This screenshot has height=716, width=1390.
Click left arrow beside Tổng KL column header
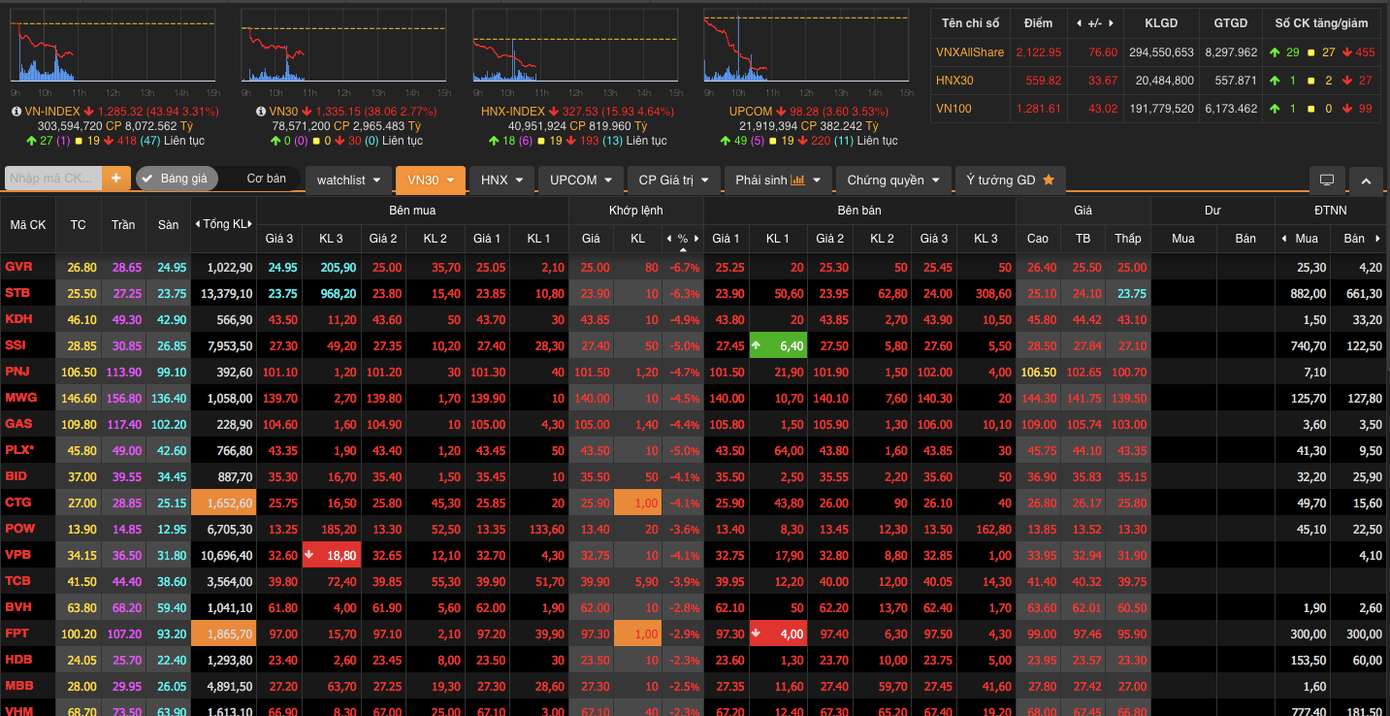[198, 224]
